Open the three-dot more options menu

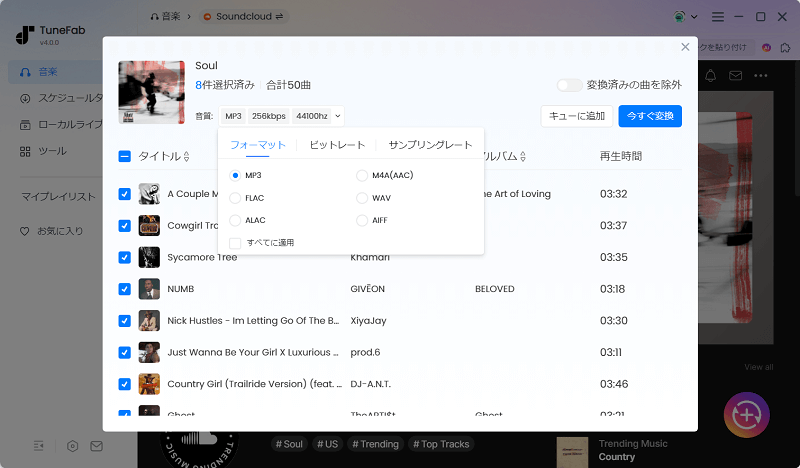coord(761,76)
